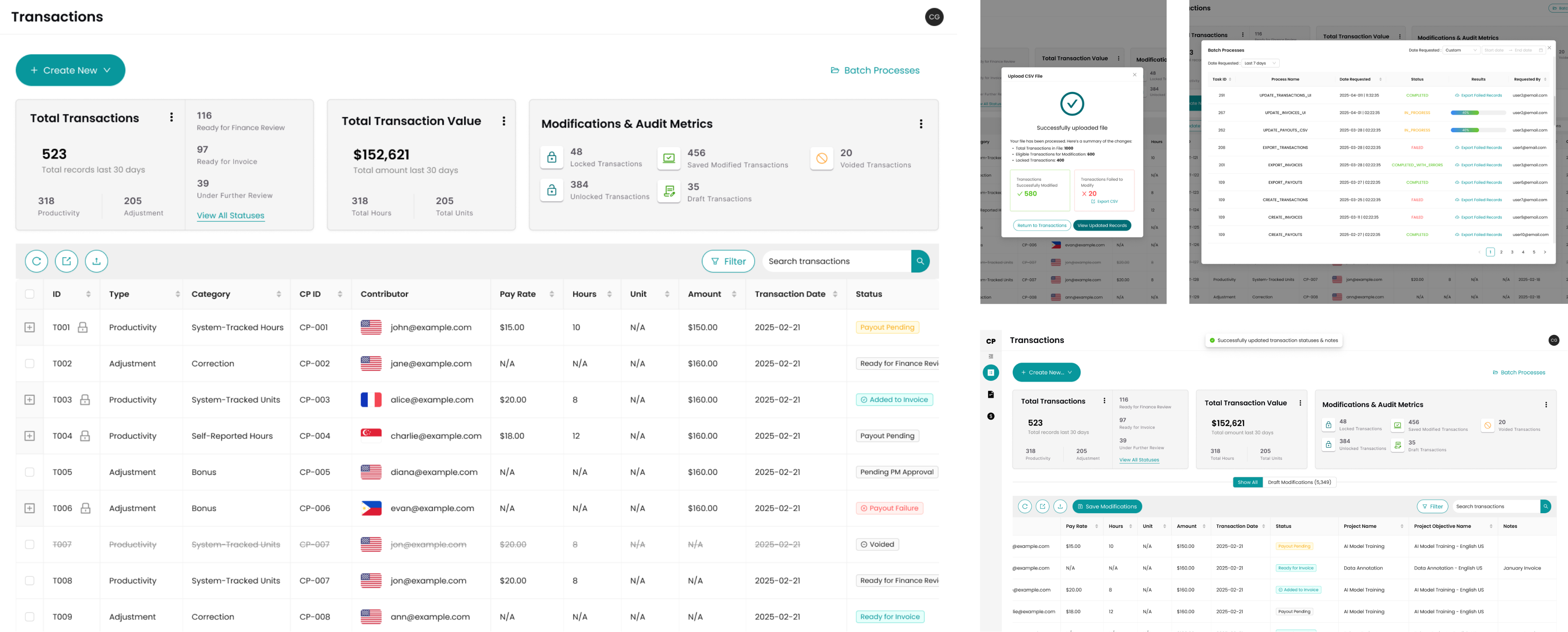The image size is (1568, 632).
Task: Select Show All tab in bottom-right panel
Action: pos(1247,482)
